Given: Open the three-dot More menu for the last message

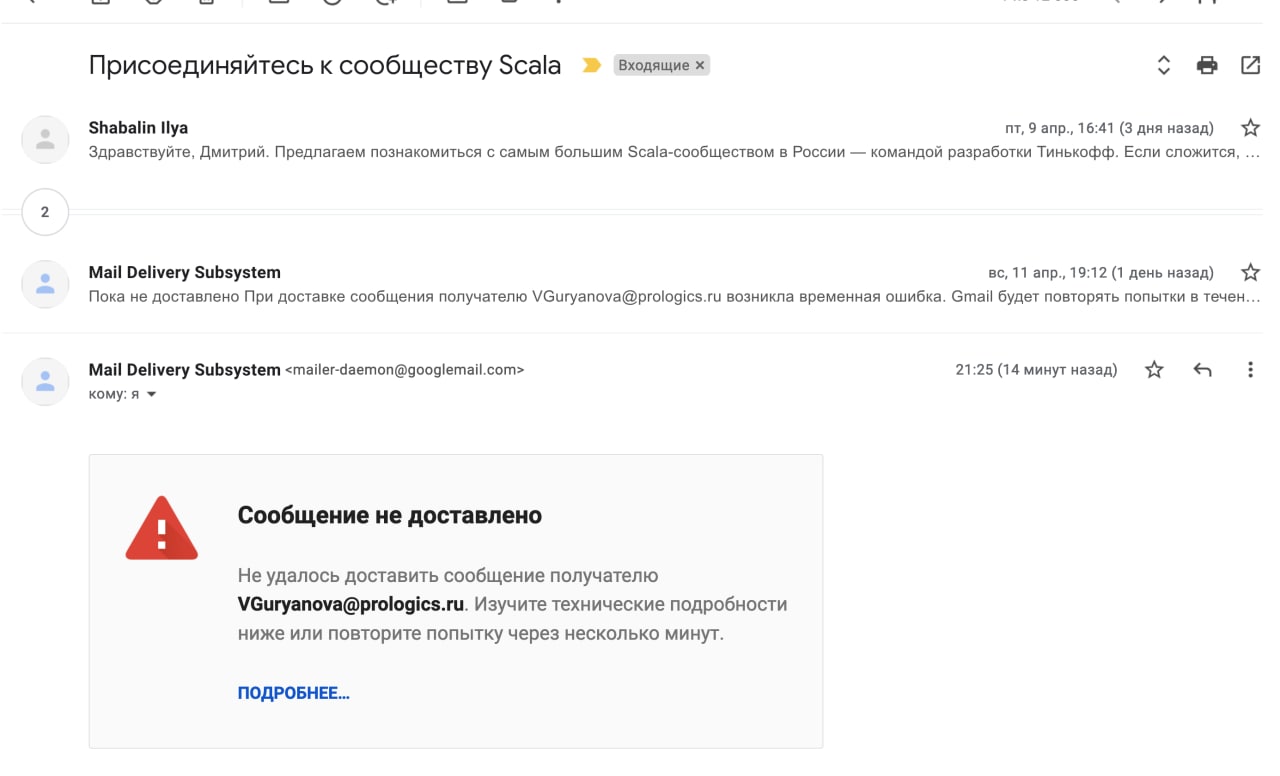Looking at the screenshot, I should [x=1250, y=370].
